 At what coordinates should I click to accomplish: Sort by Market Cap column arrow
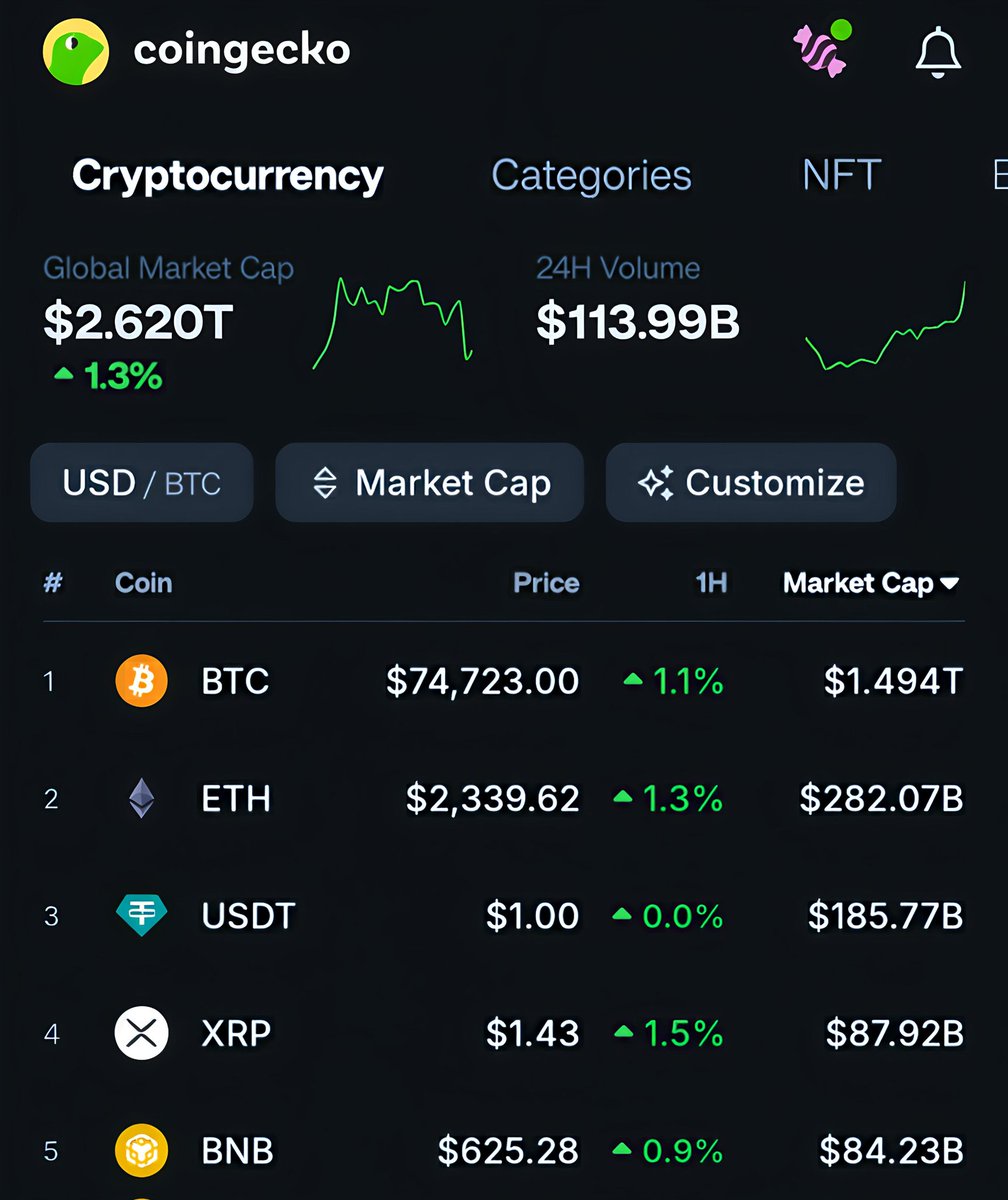pos(950,583)
